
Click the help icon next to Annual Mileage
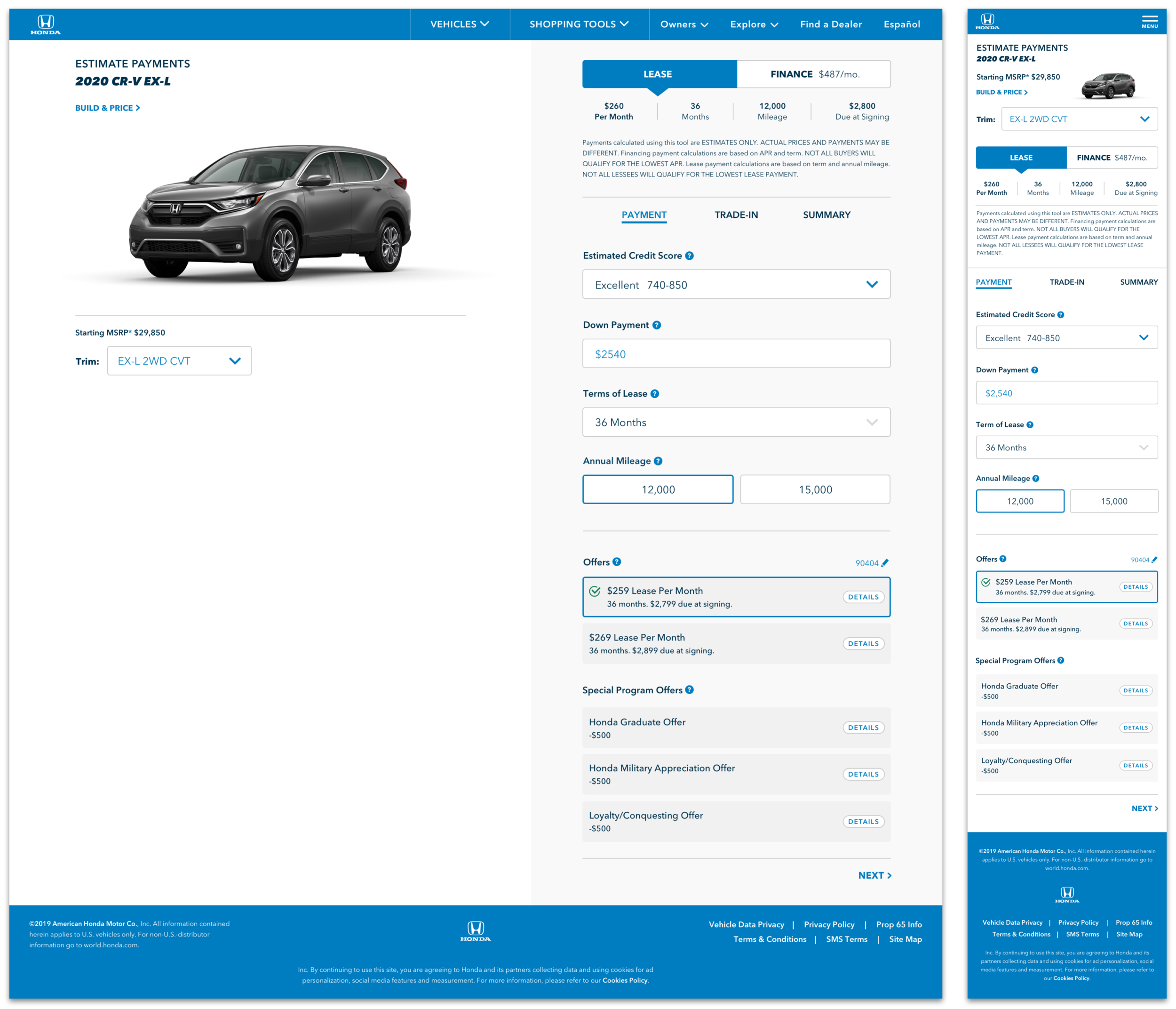tap(658, 461)
